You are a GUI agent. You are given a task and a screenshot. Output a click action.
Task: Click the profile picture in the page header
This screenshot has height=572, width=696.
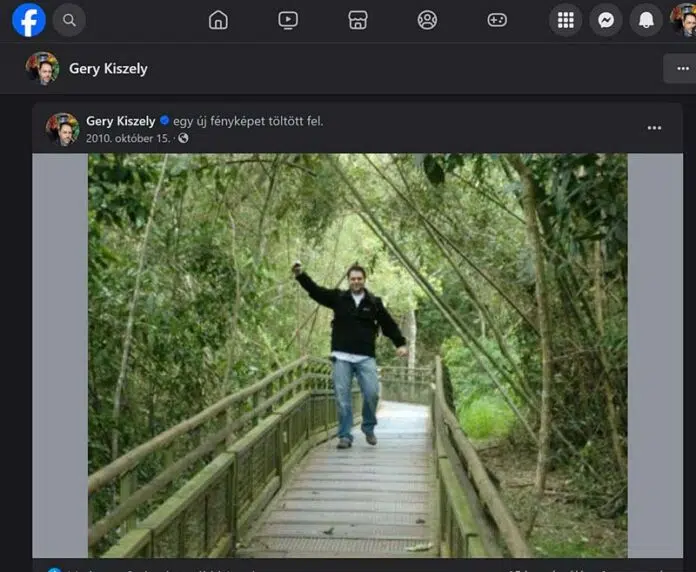[x=42, y=69]
